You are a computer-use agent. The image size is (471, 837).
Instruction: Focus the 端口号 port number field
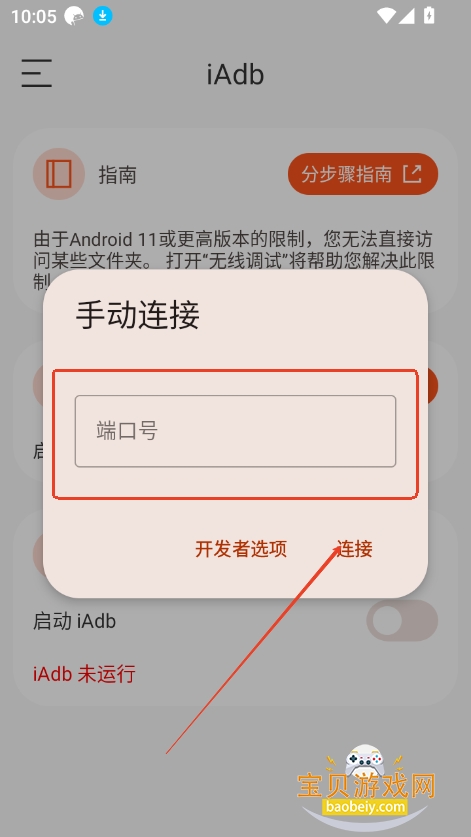click(236, 431)
